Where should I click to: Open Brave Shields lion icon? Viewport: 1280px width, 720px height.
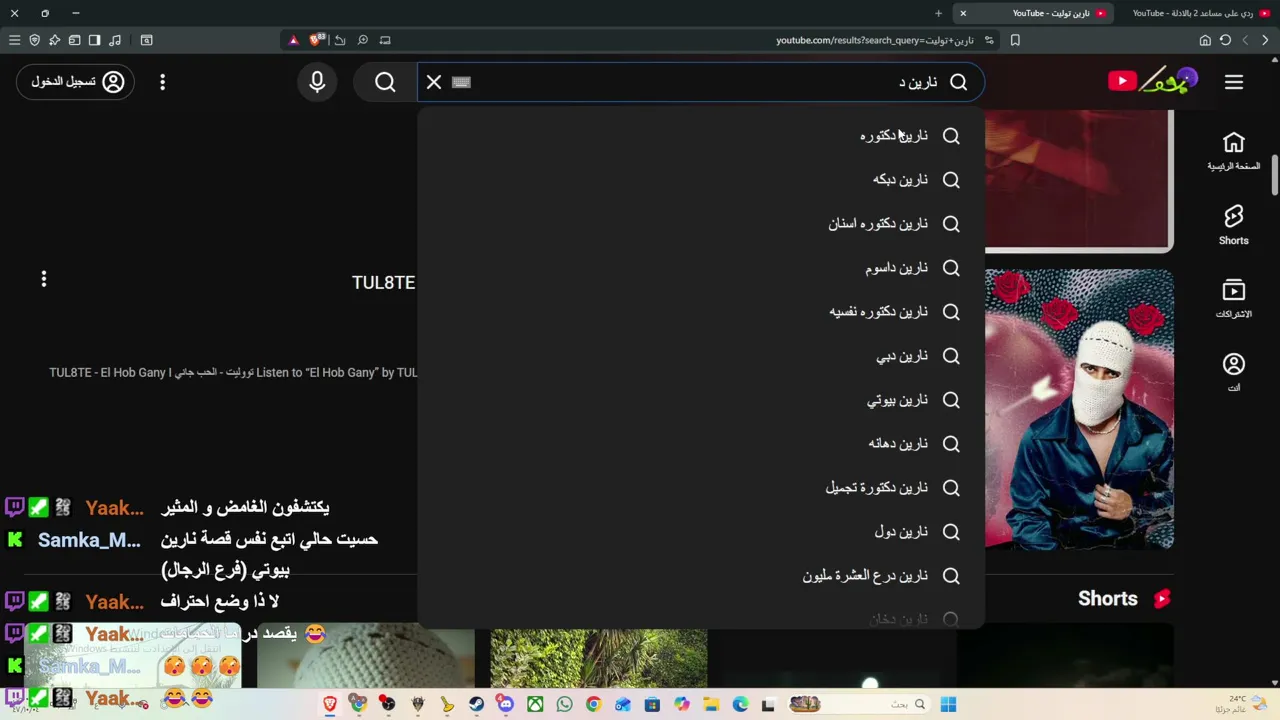point(316,40)
